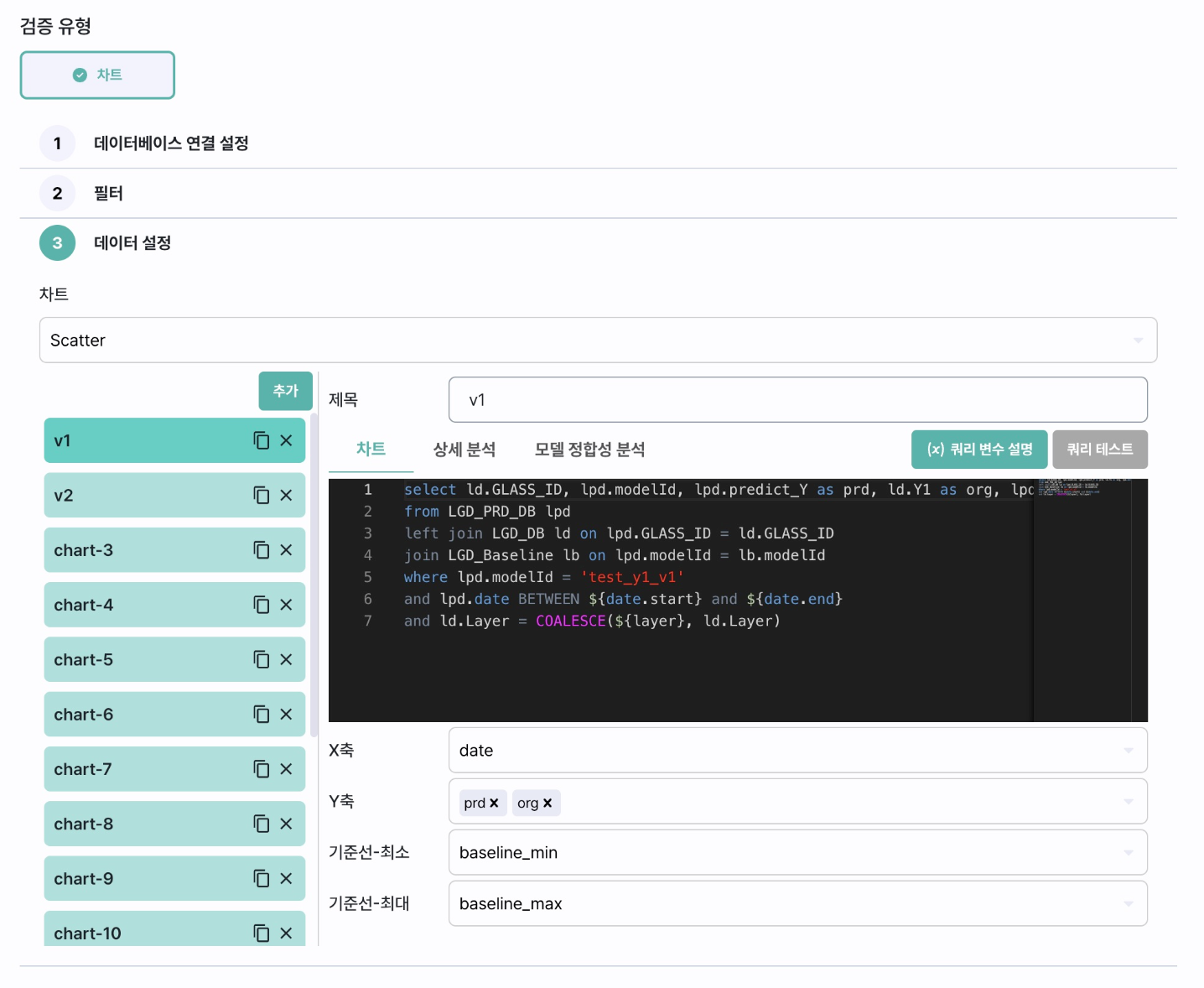Click BETWEEN keyword in query line 6
Screen dimensions: 1204x988
(548, 599)
